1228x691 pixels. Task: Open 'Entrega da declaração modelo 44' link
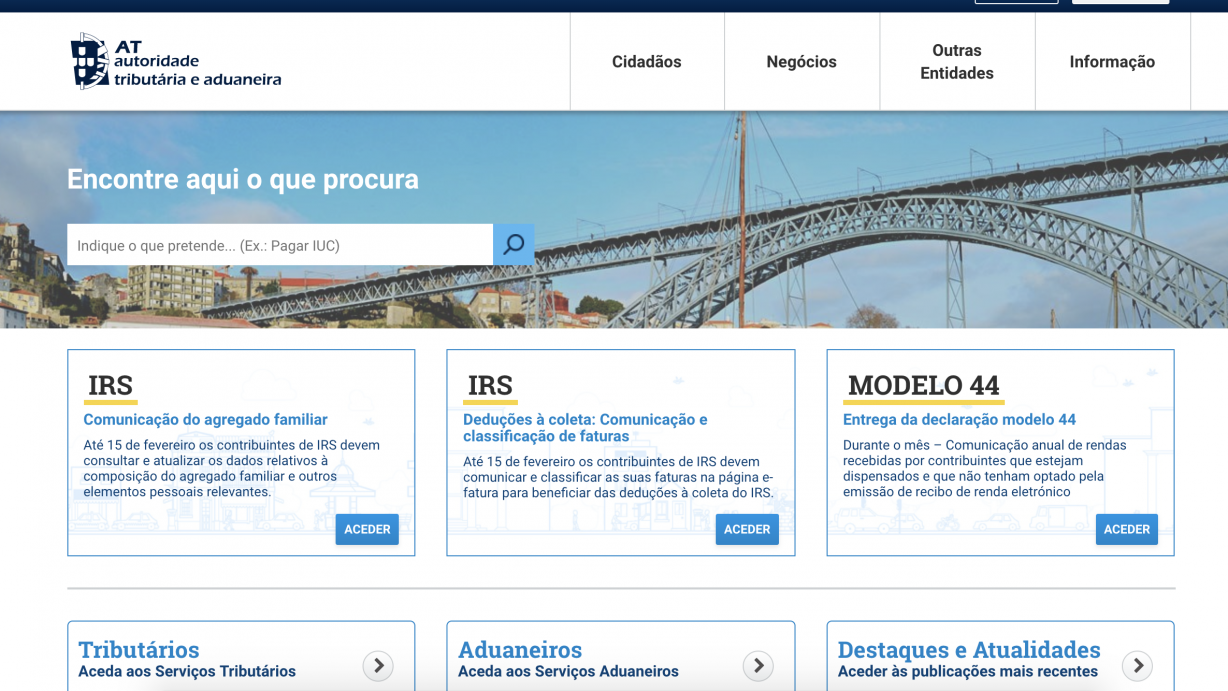[x=960, y=420]
